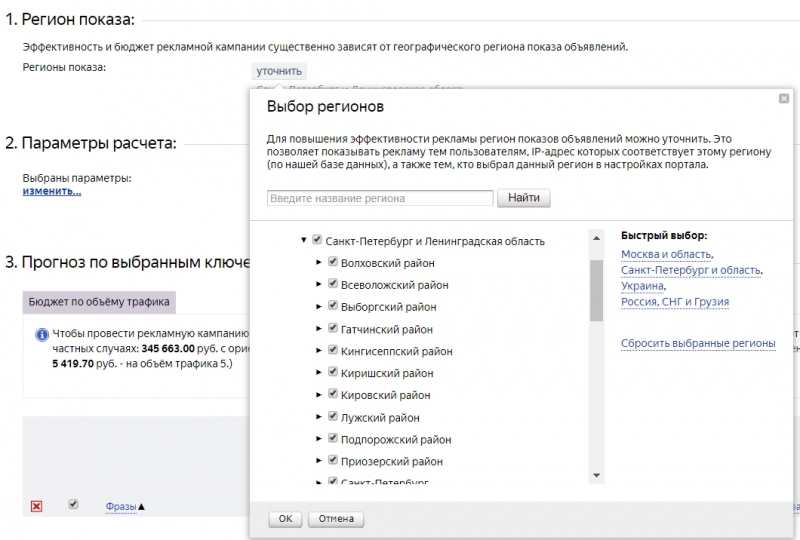Click the region name search field
The height and width of the screenshot is (540, 800).
pyautogui.click(x=380, y=198)
